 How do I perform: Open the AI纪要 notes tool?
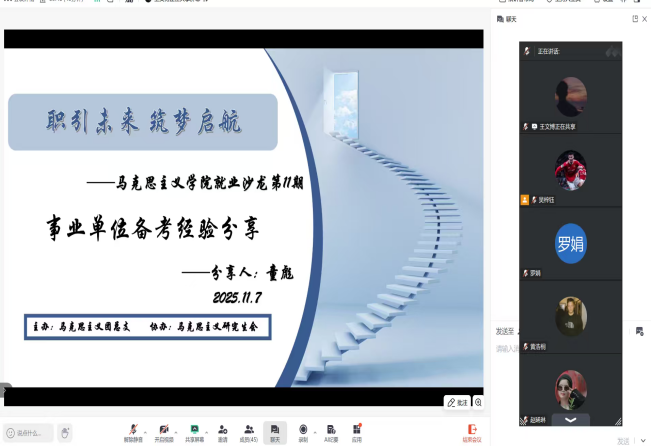(x=330, y=429)
